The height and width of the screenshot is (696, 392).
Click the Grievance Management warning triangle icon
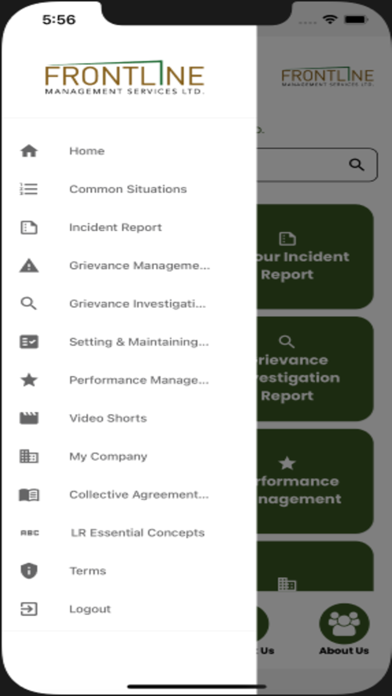[29, 265]
